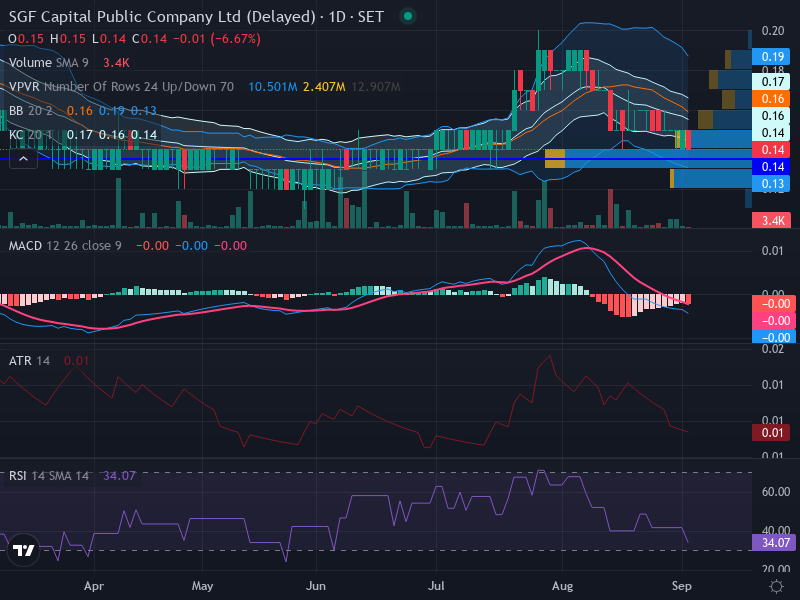Click the May date on time axis

[x=202, y=586]
